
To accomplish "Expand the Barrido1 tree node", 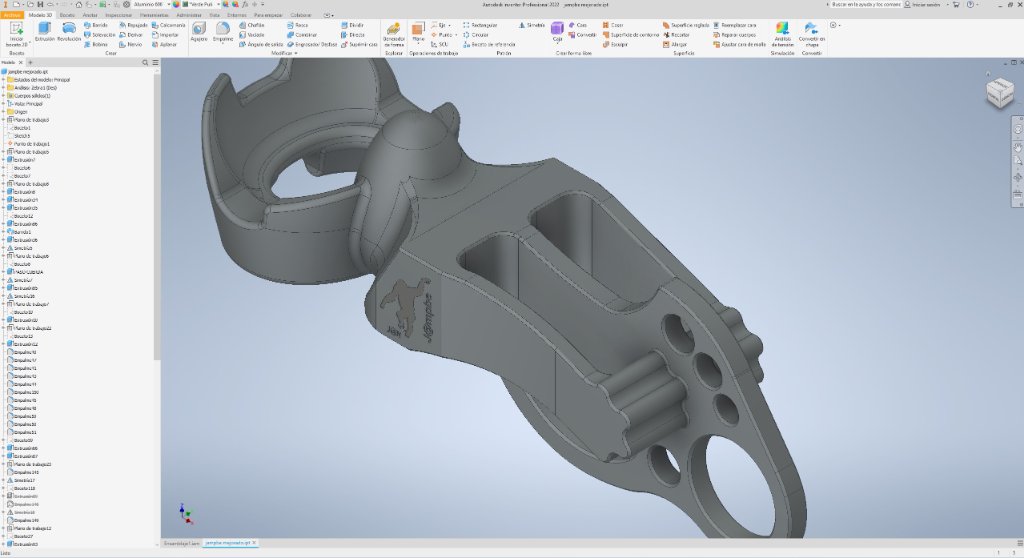I will 3,232.
